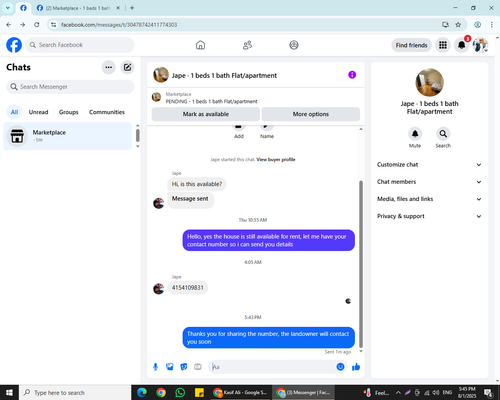Click the Add button in chat header
Viewport: 500px width, 400px height.
239,131
